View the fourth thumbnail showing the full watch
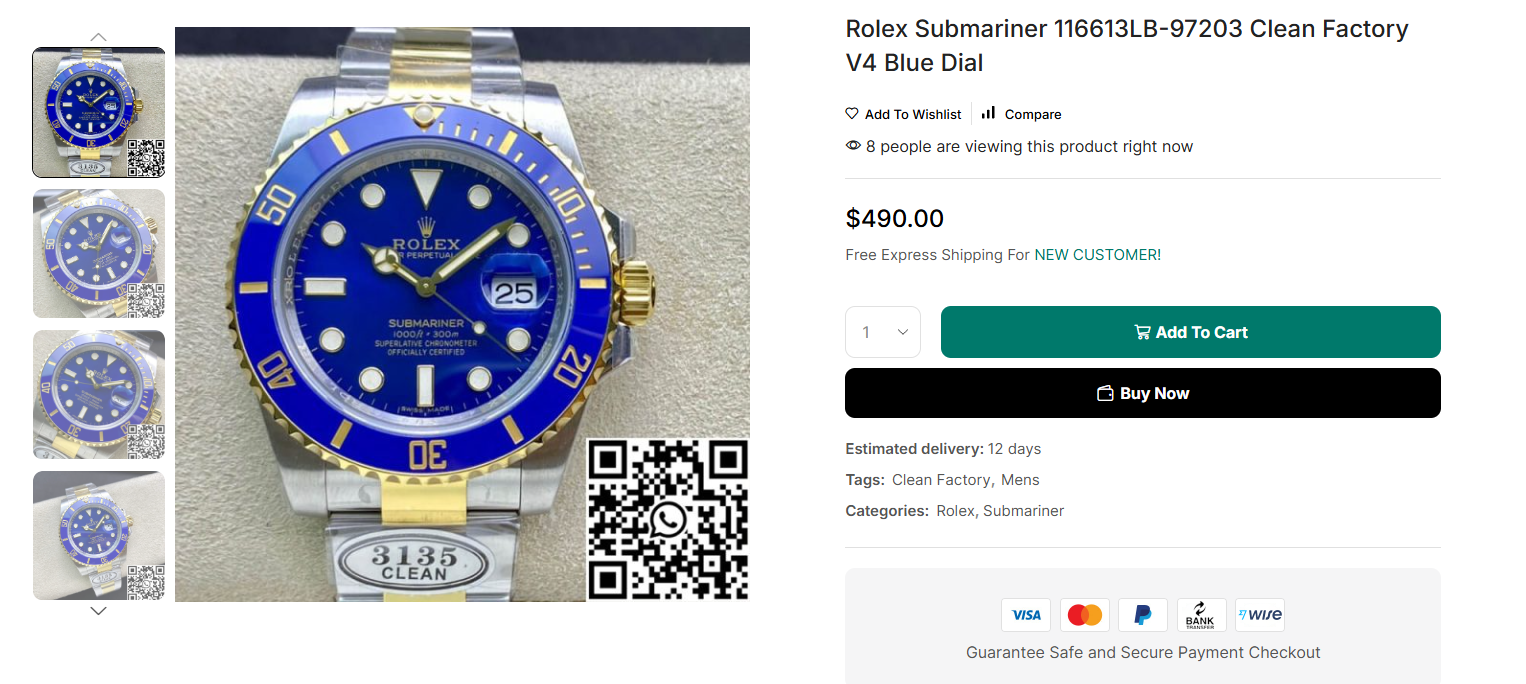 click(99, 536)
